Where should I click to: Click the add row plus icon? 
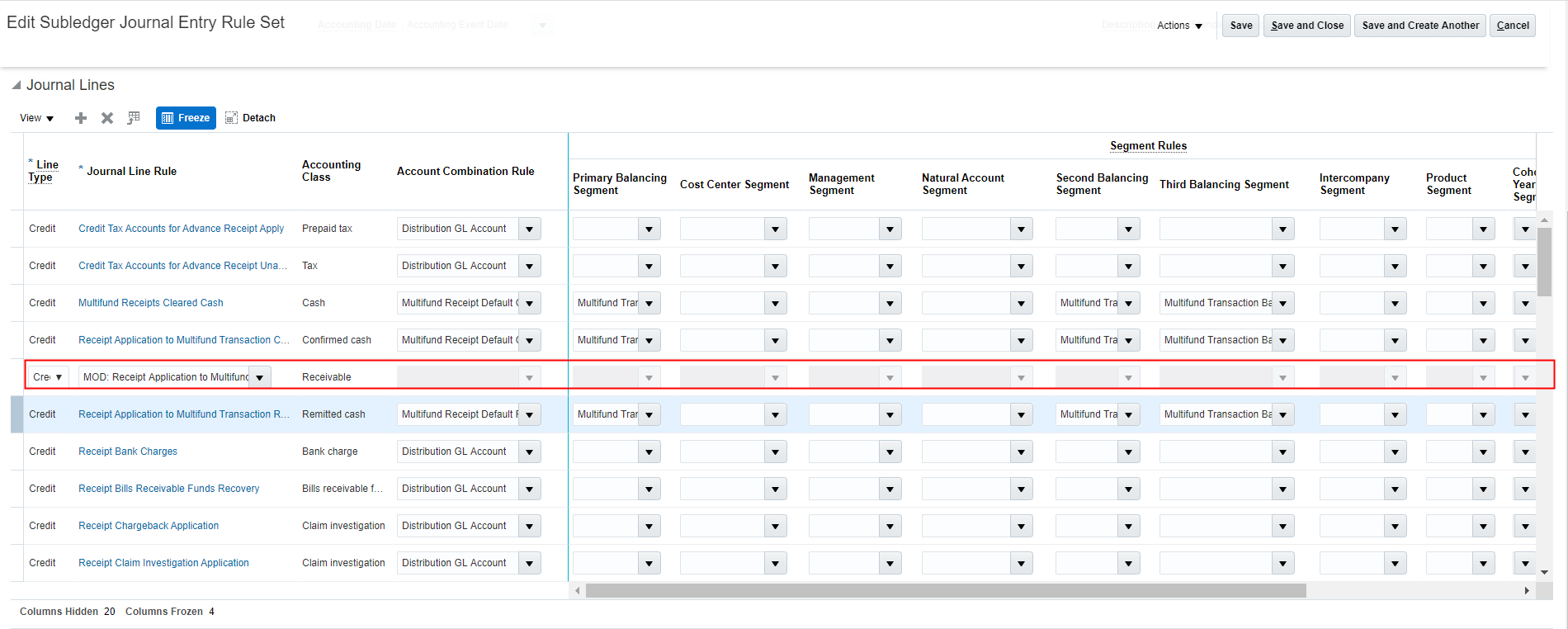pos(81,118)
